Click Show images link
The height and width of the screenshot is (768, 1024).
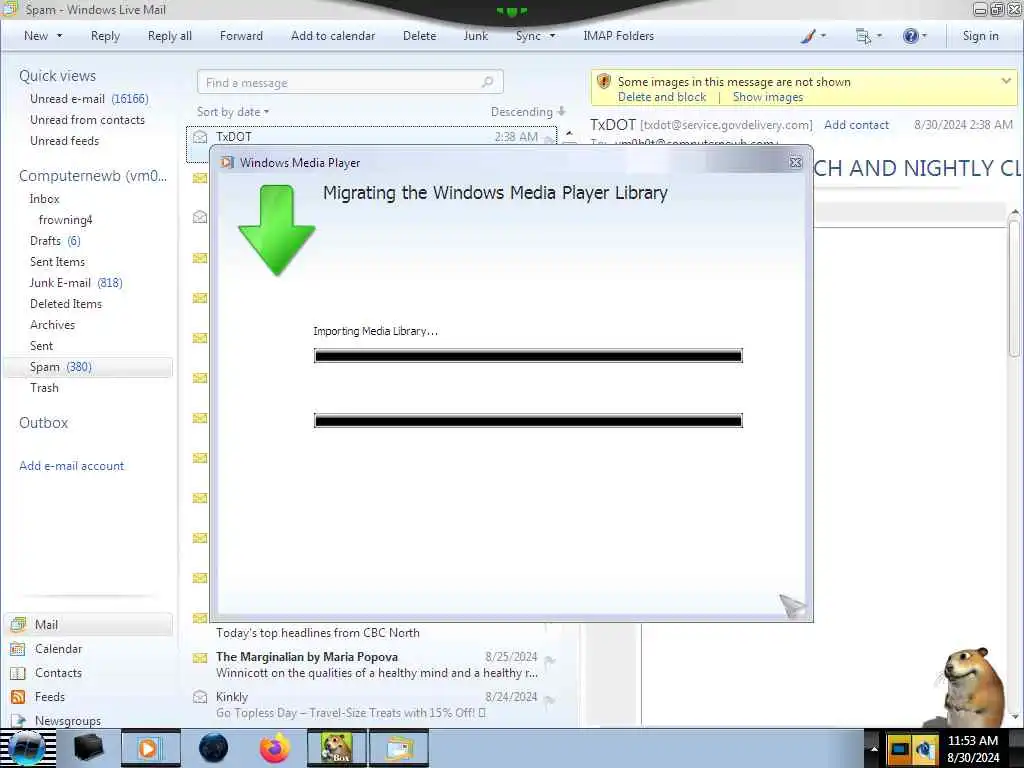767,97
